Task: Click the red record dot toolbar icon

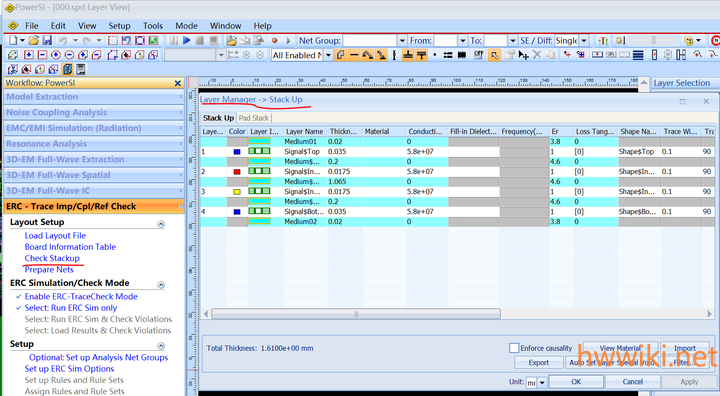Action: [x=275, y=40]
